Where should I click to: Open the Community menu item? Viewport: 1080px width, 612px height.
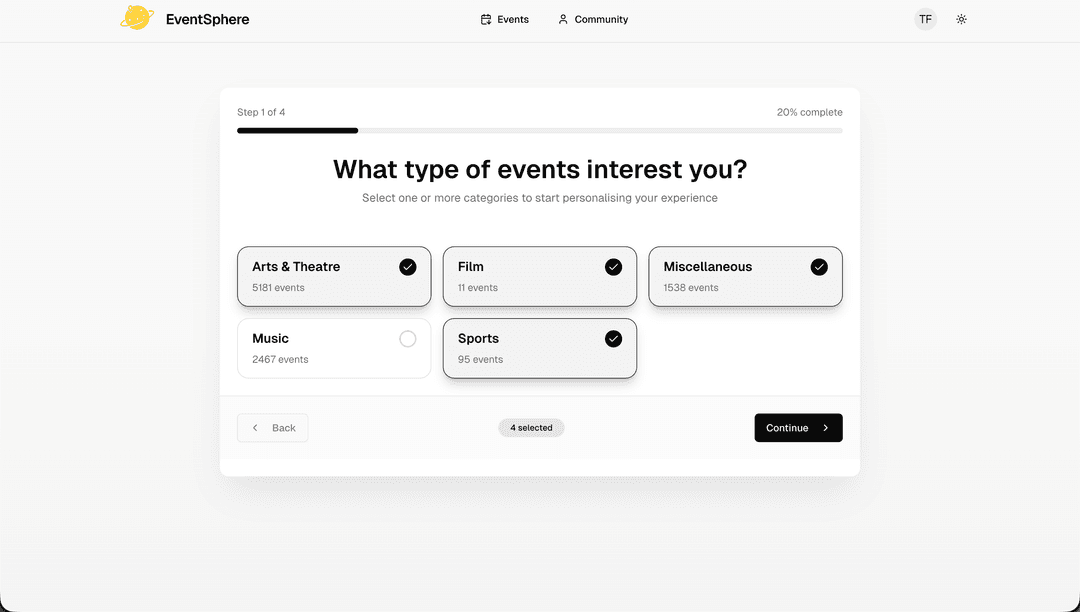pyautogui.click(x=593, y=19)
